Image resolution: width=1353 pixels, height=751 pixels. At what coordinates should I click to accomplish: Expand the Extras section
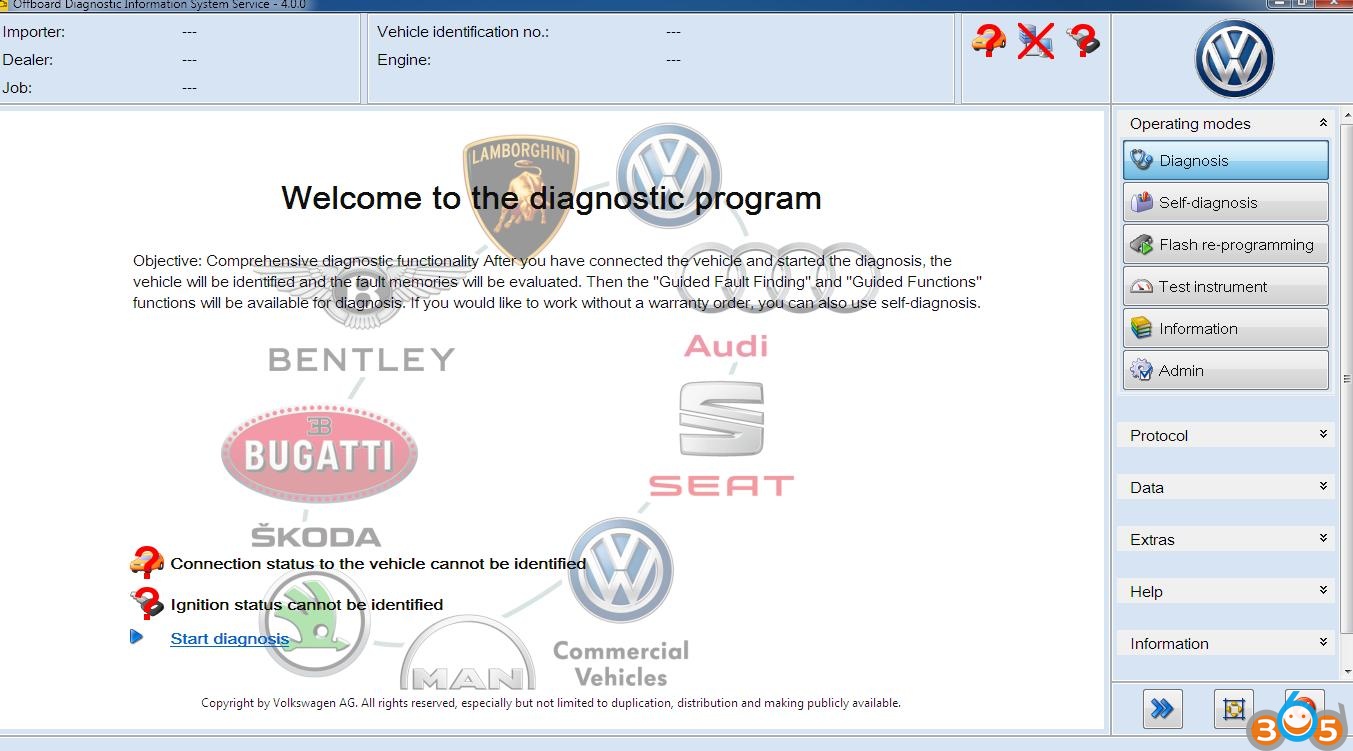1323,539
